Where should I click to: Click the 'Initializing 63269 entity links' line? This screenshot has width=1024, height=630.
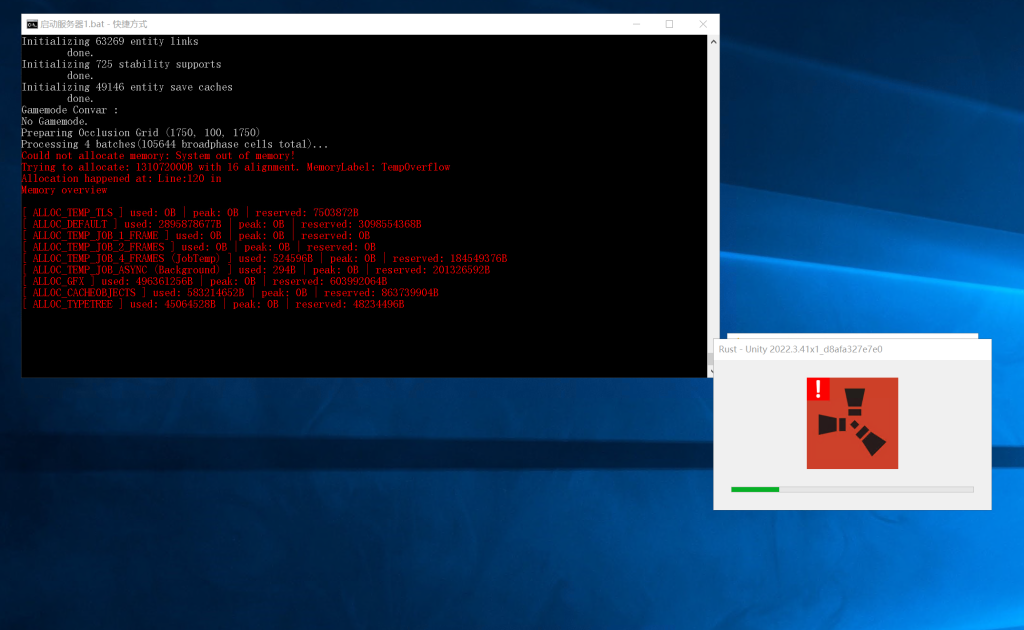[110, 42]
